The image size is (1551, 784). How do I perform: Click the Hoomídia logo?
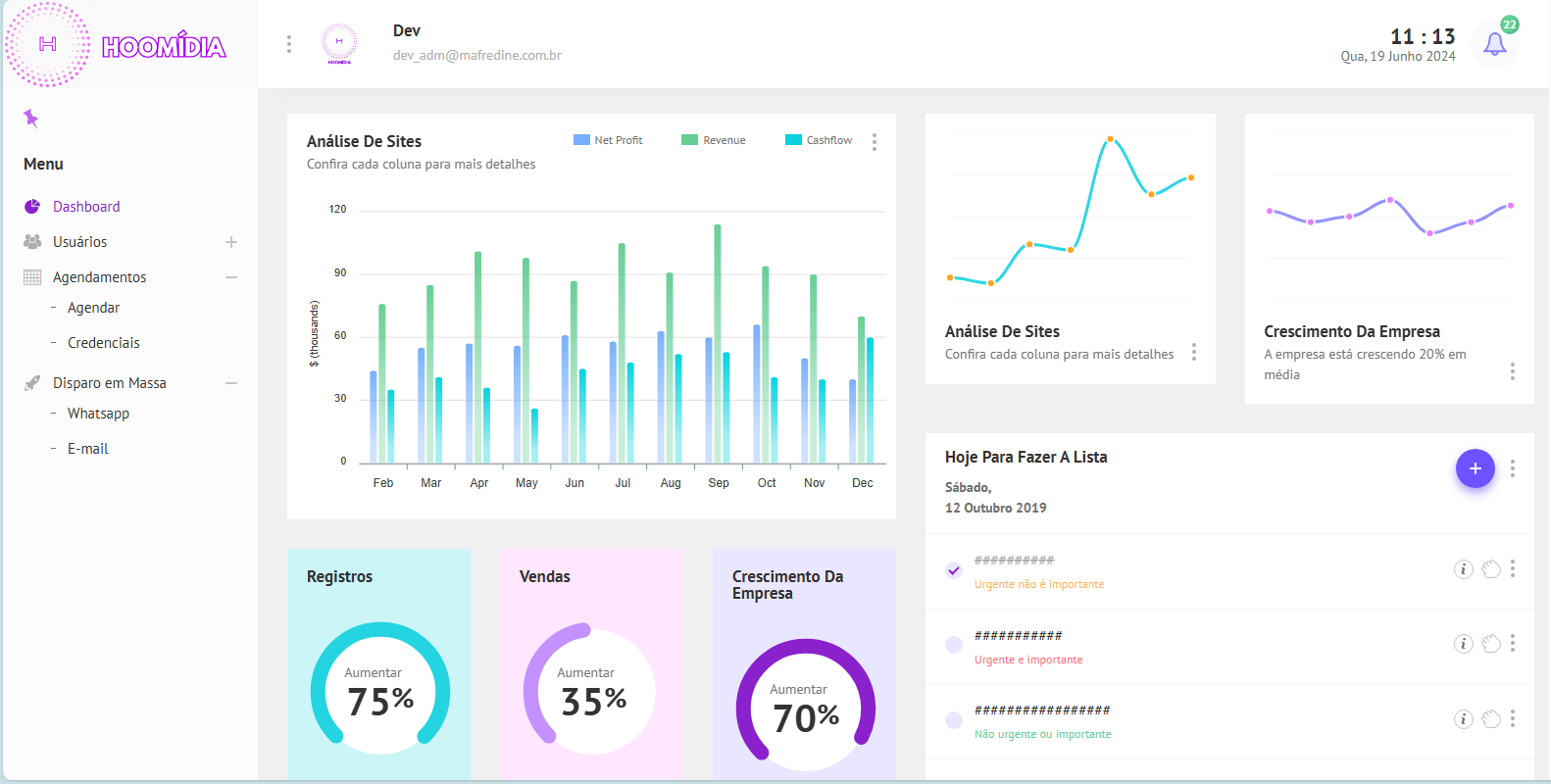116,45
